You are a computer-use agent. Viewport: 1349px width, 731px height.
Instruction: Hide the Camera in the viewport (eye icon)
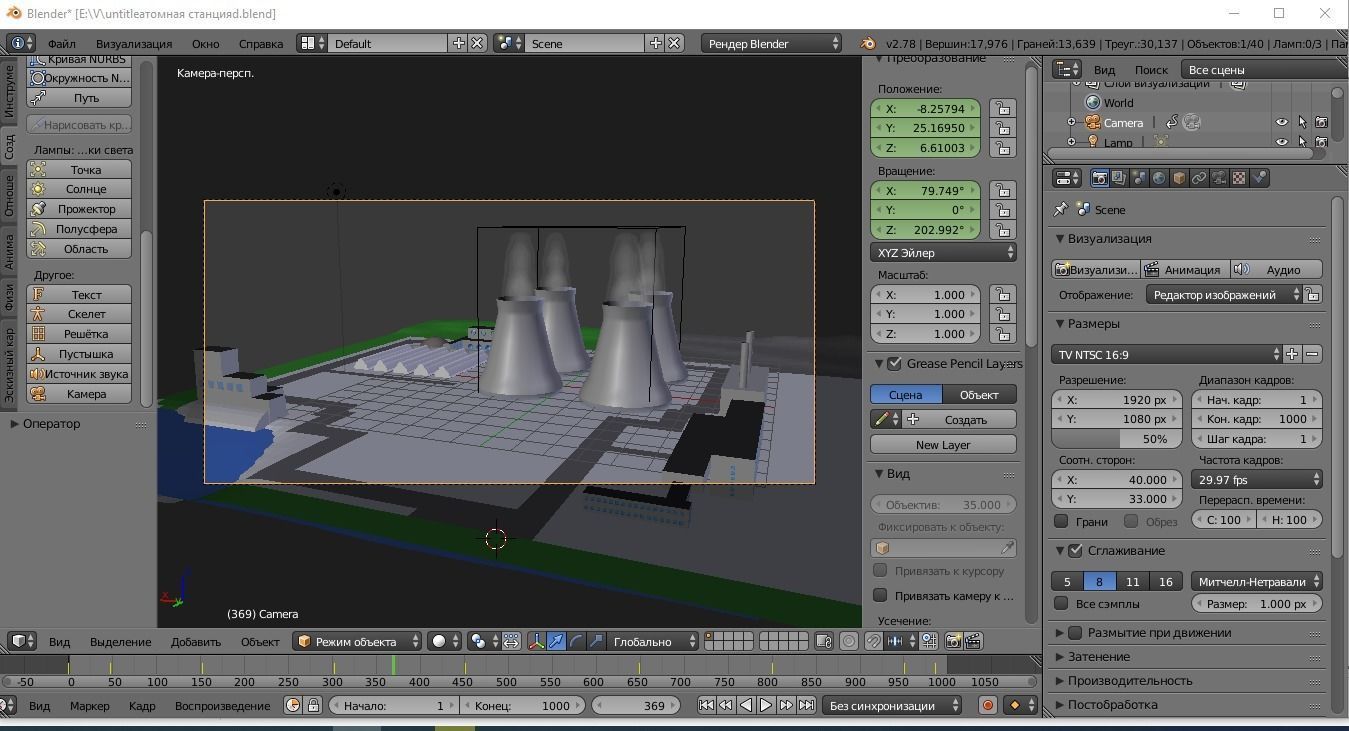pos(1282,122)
